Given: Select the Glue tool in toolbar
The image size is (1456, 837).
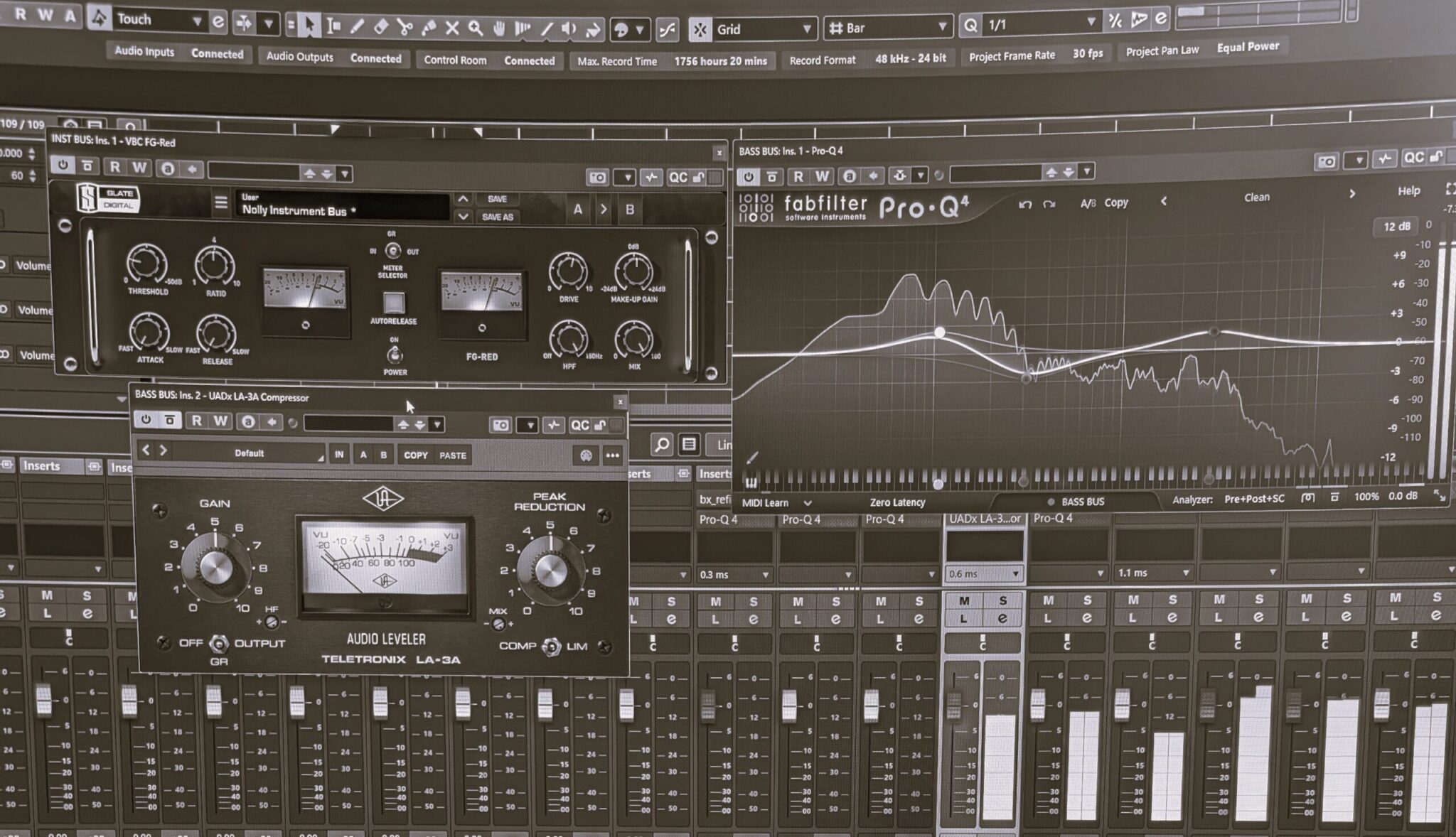Looking at the screenshot, I should coord(429,27).
